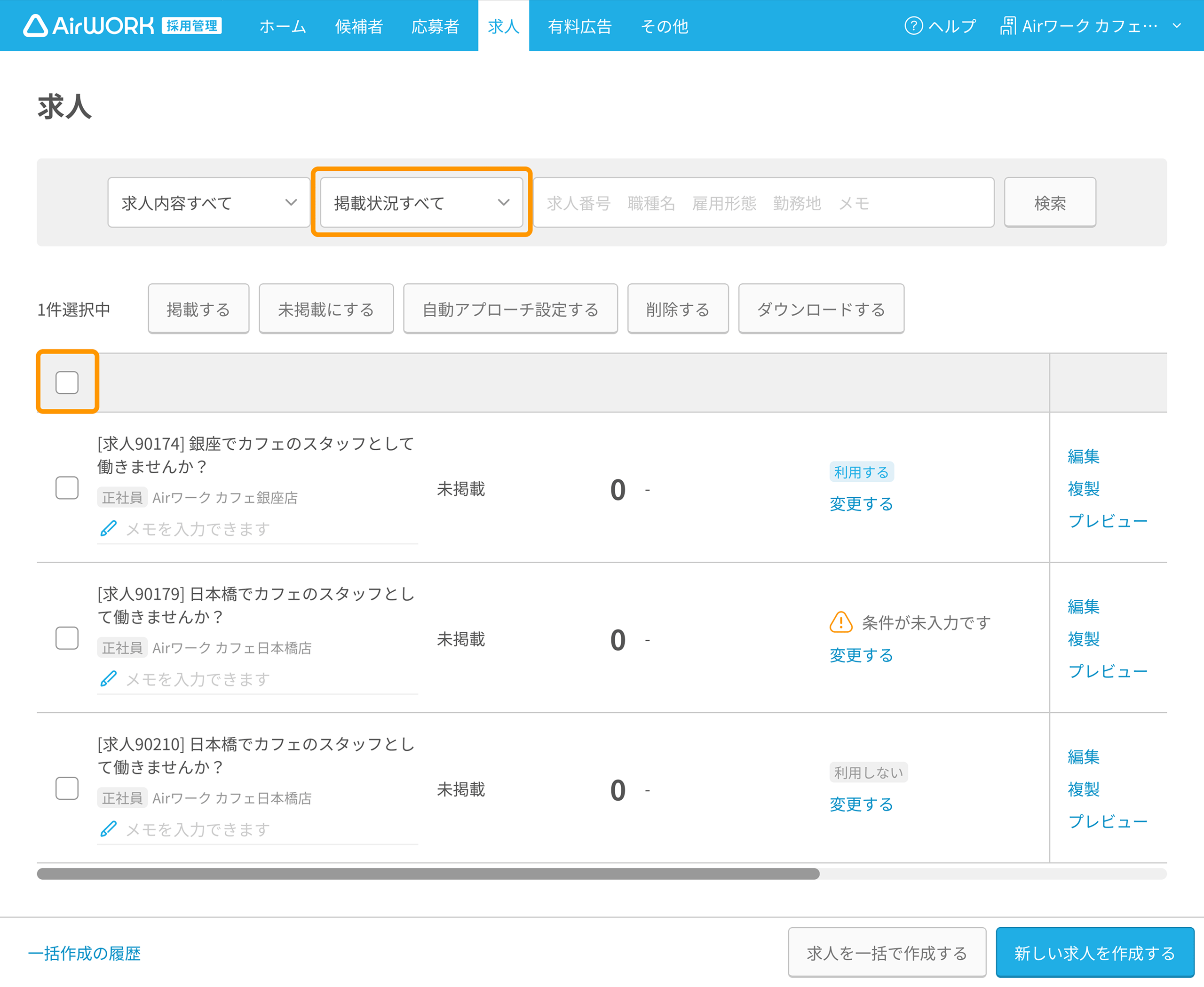Viewport: 1204px width, 987px height.
Task: Open Help via question mark icon
Action: tap(913, 25)
